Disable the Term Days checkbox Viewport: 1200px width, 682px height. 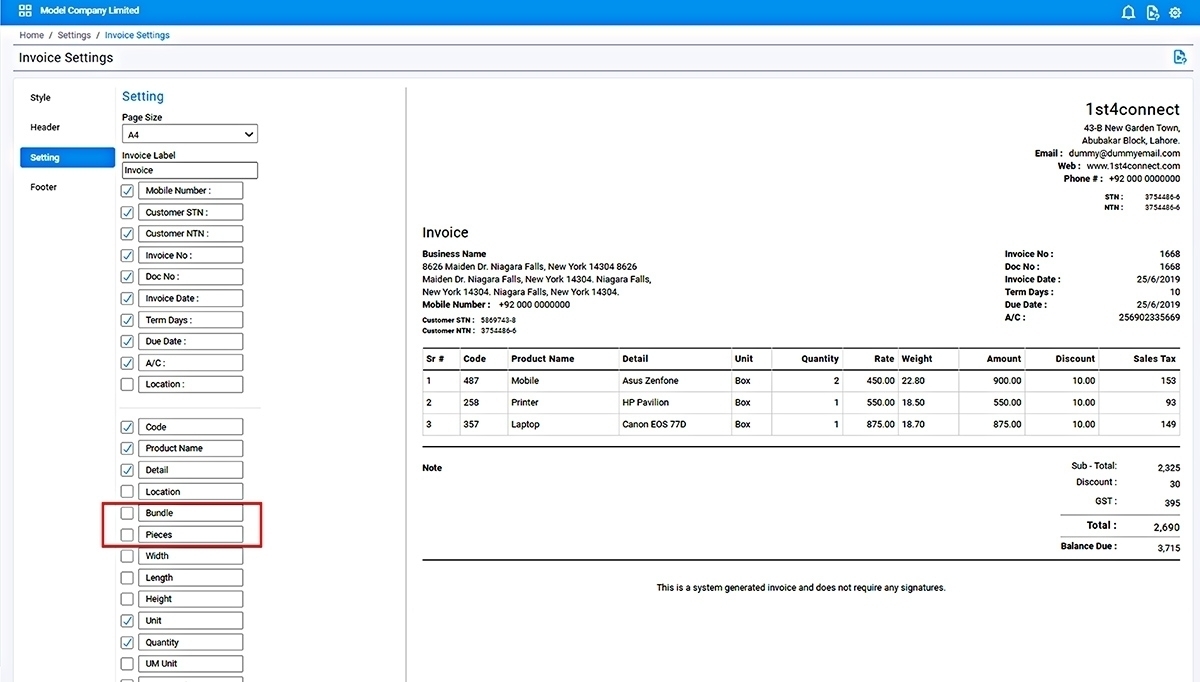(127, 320)
